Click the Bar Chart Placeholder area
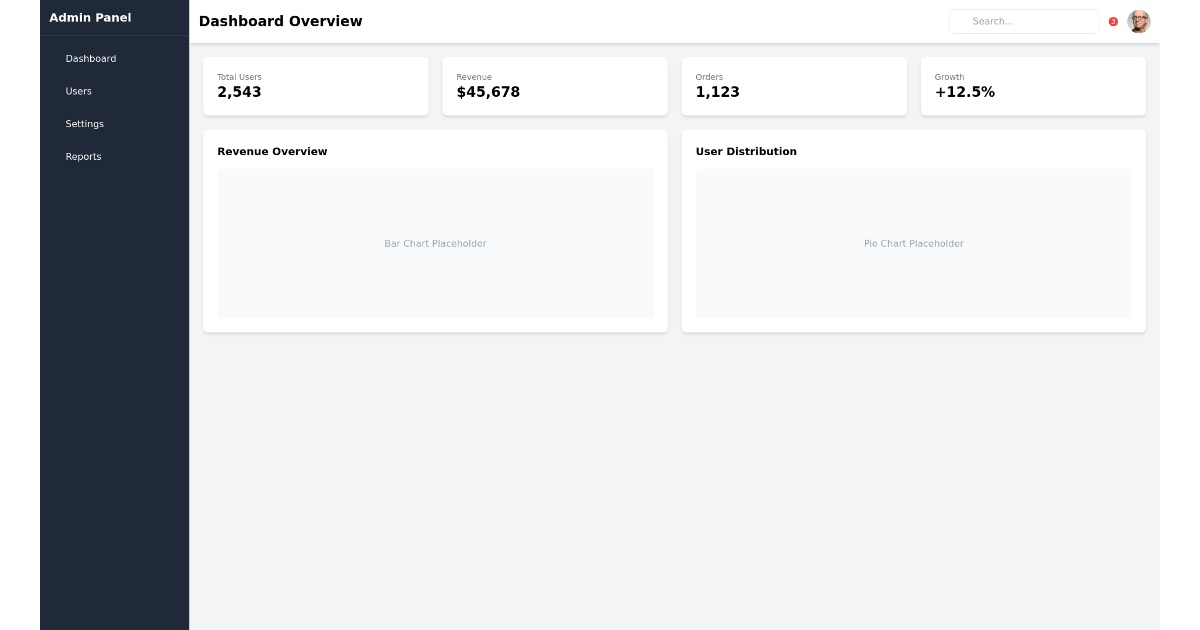The height and width of the screenshot is (630, 1200). coord(435,243)
